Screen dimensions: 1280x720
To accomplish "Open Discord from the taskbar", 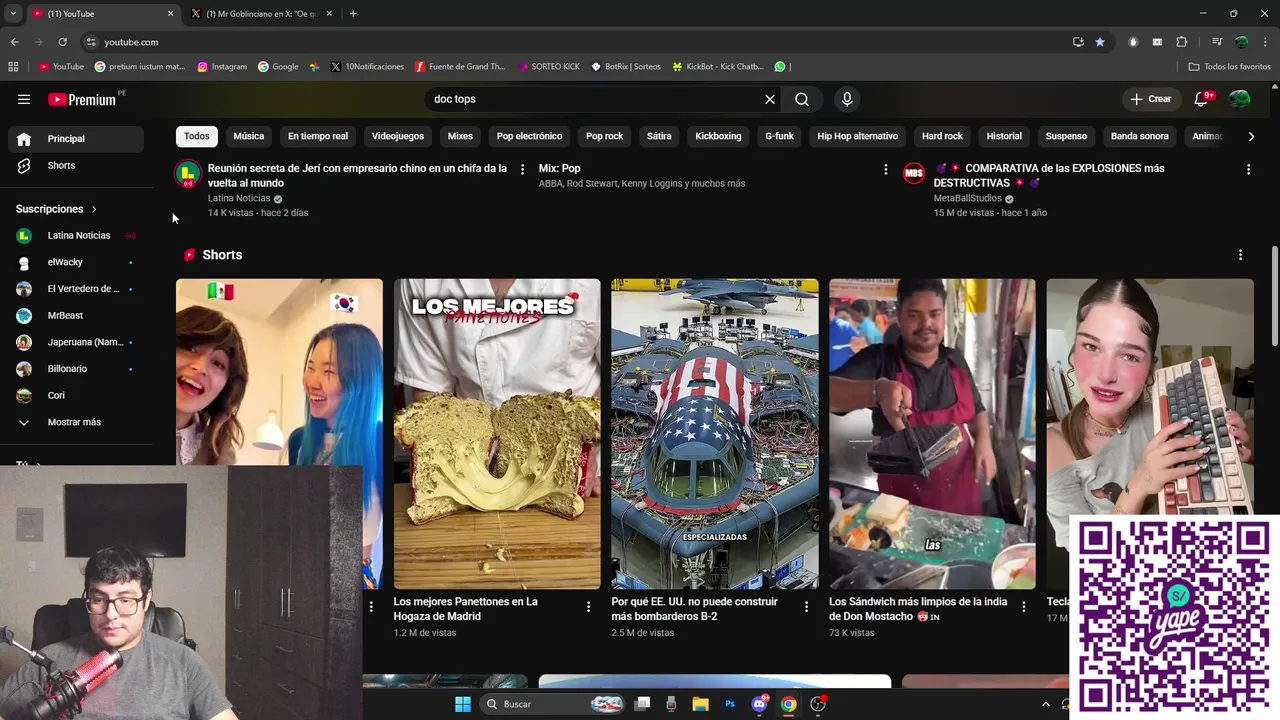I will pos(759,704).
